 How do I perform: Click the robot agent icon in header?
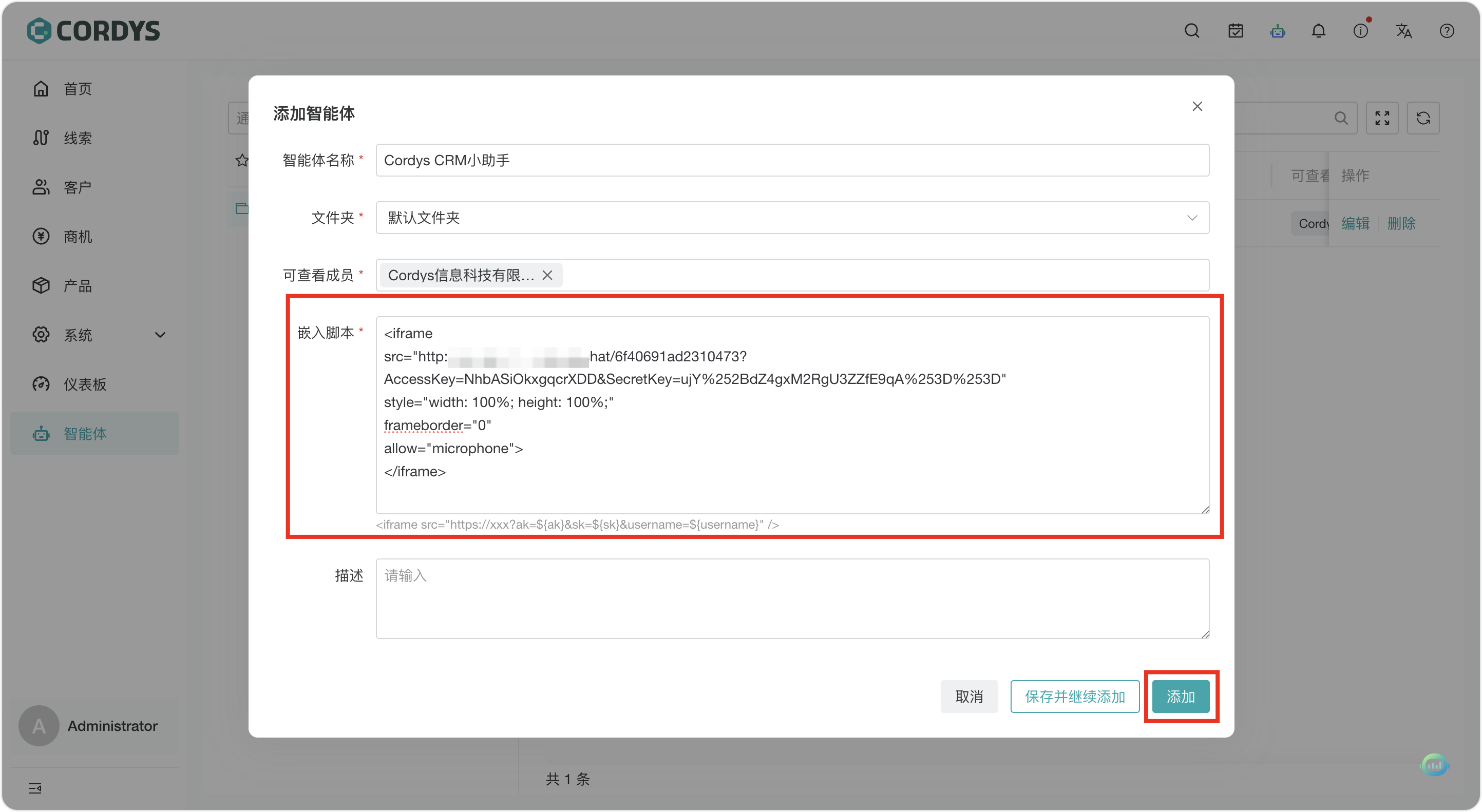[1277, 31]
